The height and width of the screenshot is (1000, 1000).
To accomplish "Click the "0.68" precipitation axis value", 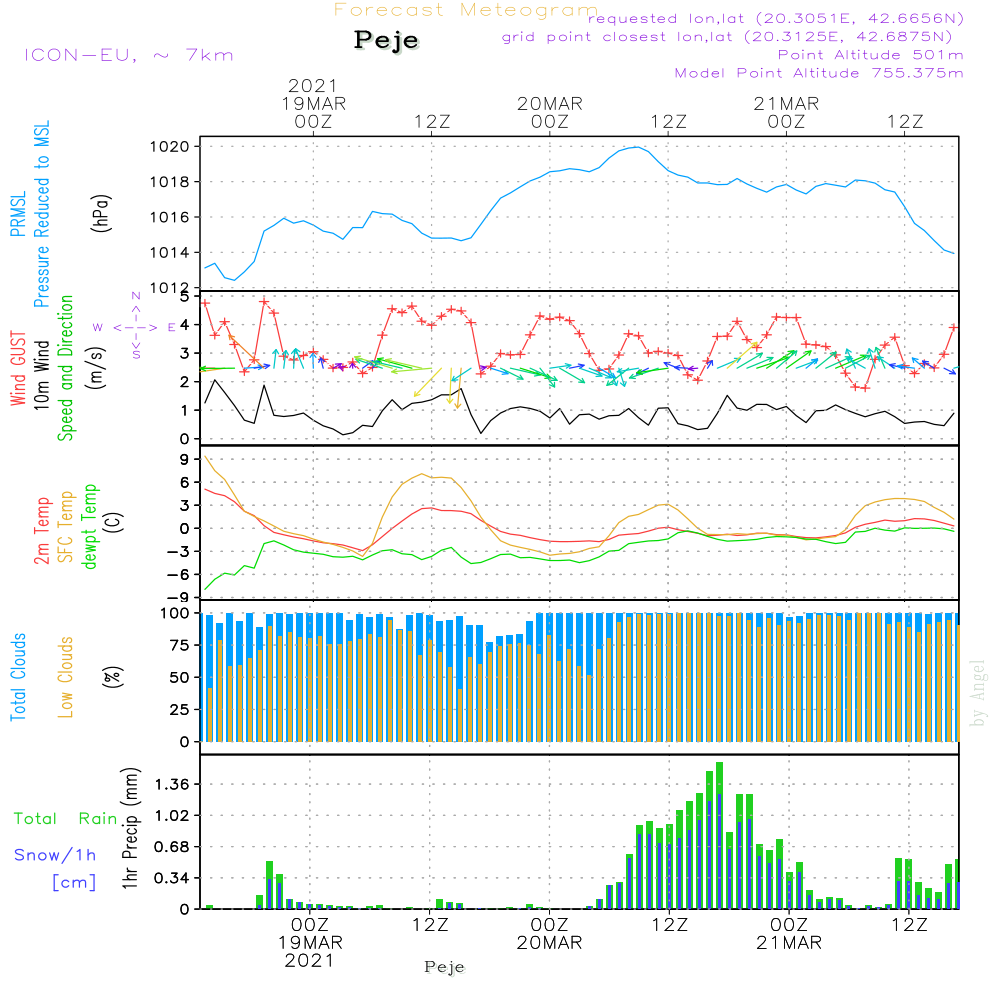I will [172, 847].
